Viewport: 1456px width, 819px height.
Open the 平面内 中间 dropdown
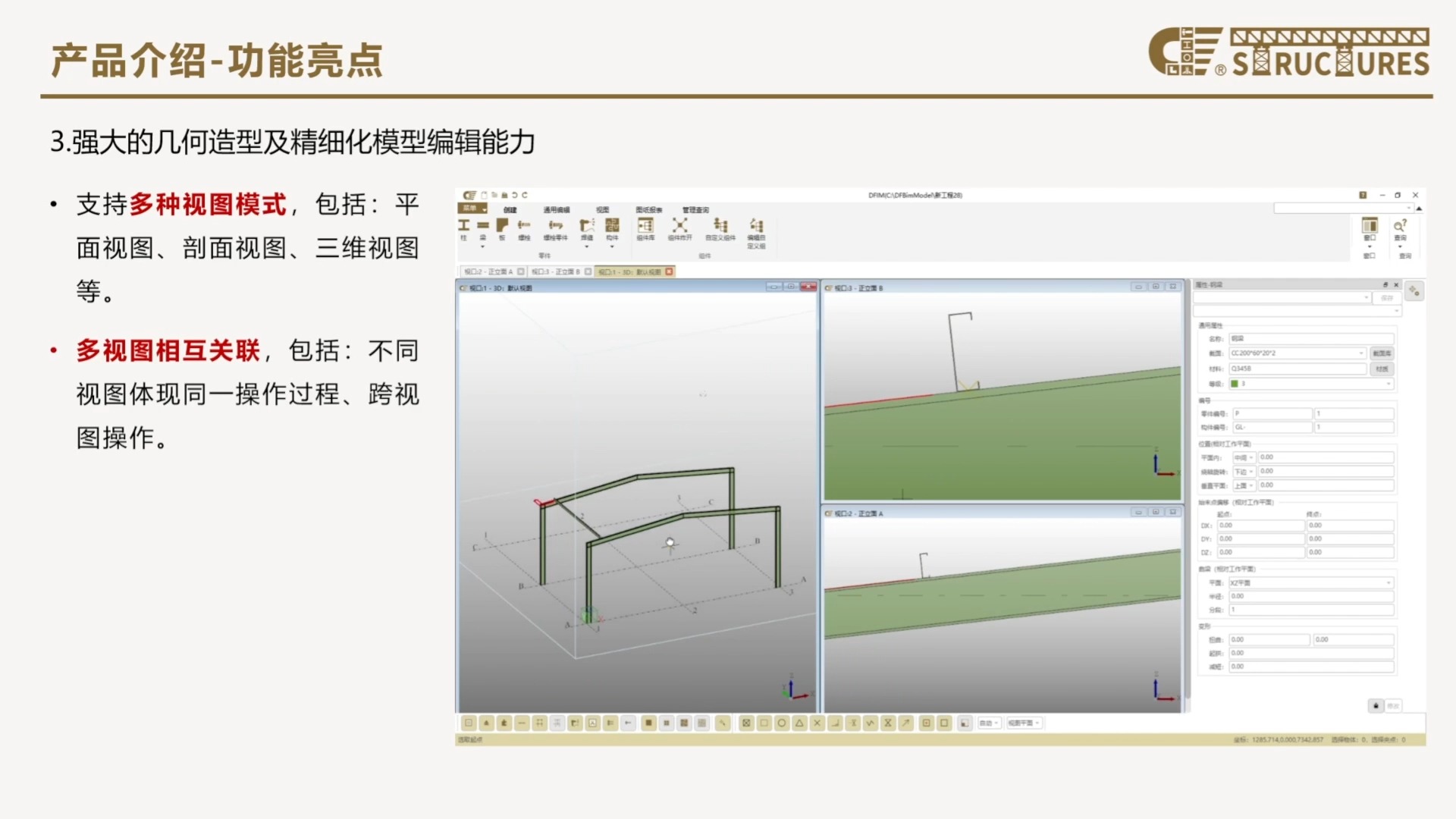click(x=1244, y=457)
